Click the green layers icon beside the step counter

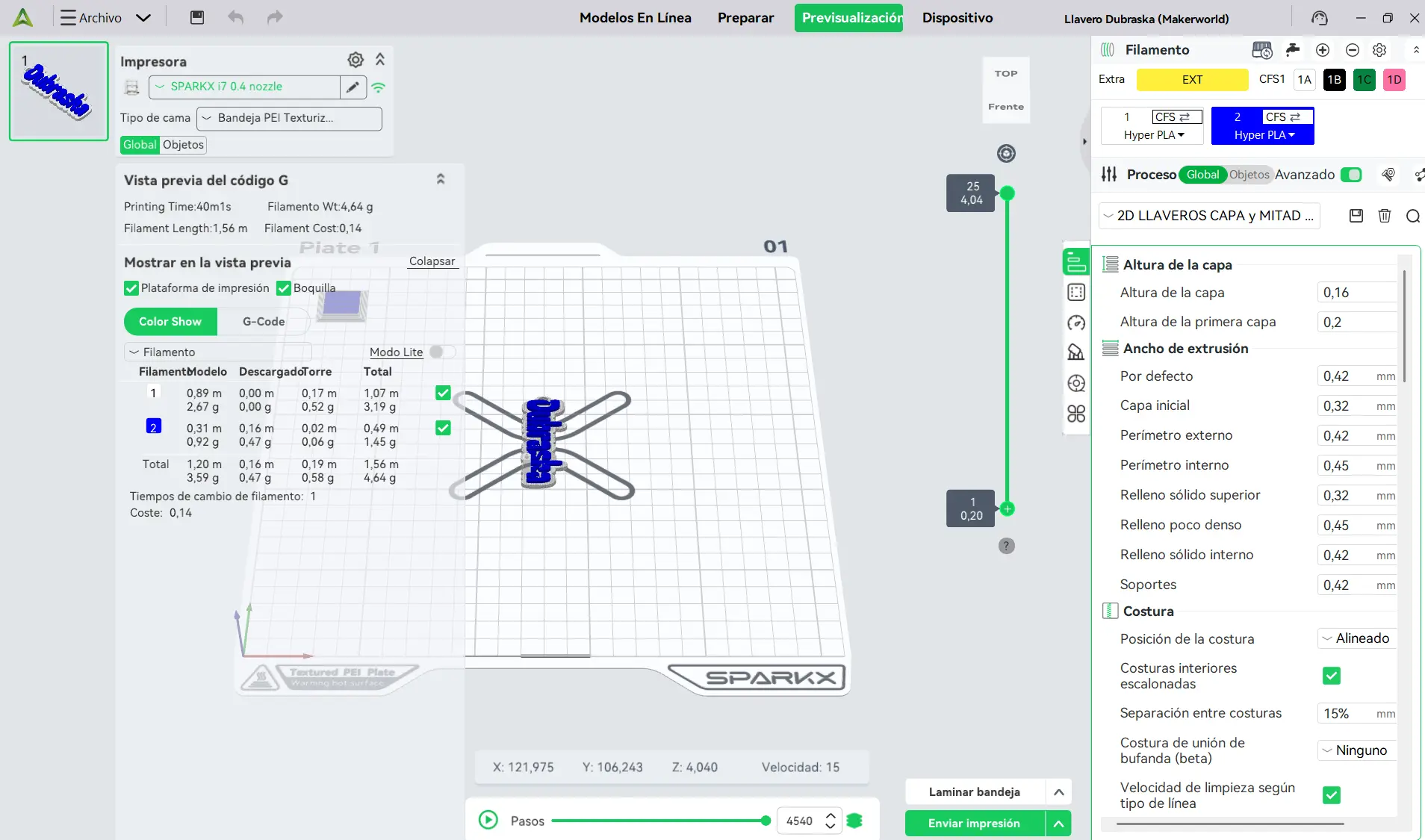(855, 821)
